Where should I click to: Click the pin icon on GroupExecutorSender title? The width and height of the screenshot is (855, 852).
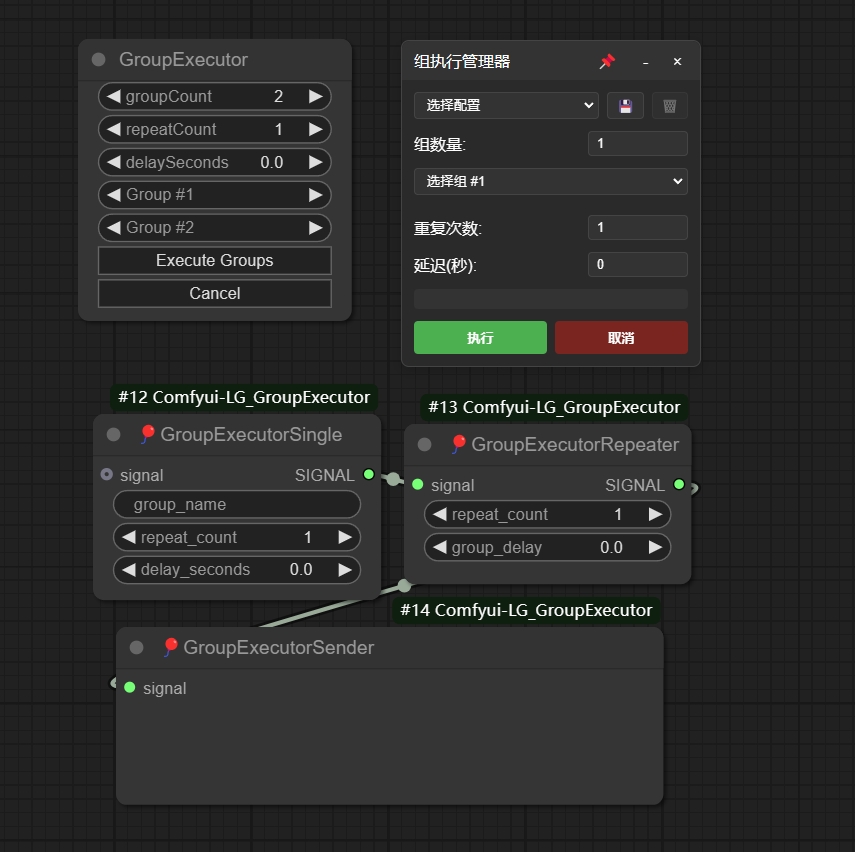click(x=170, y=647)
